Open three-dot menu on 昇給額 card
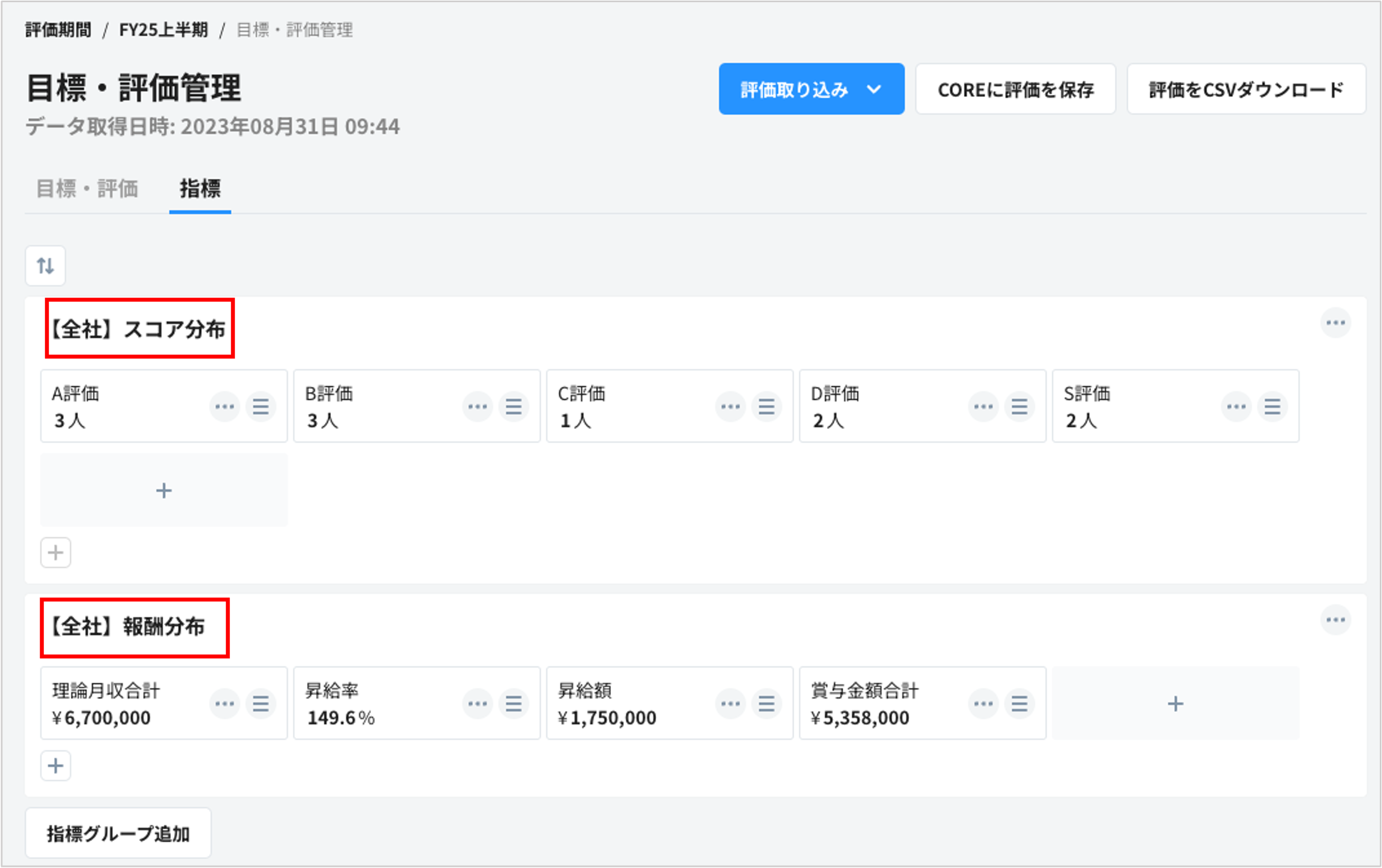The height and width of the screenshot is (868, 1382). click(x=730, y=703)
